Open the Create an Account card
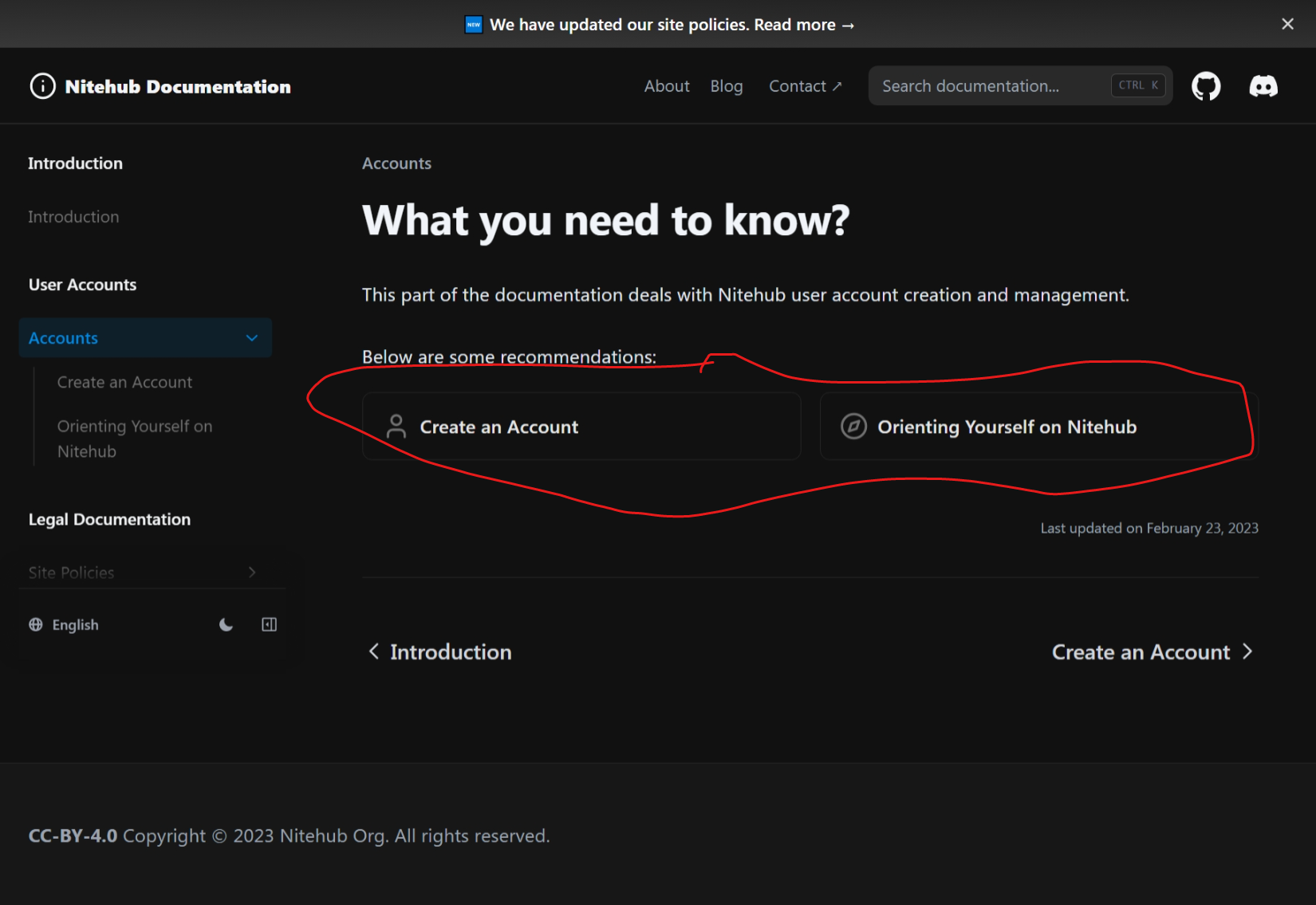The height and width of the screenshot is (905, 1316). 581,427
